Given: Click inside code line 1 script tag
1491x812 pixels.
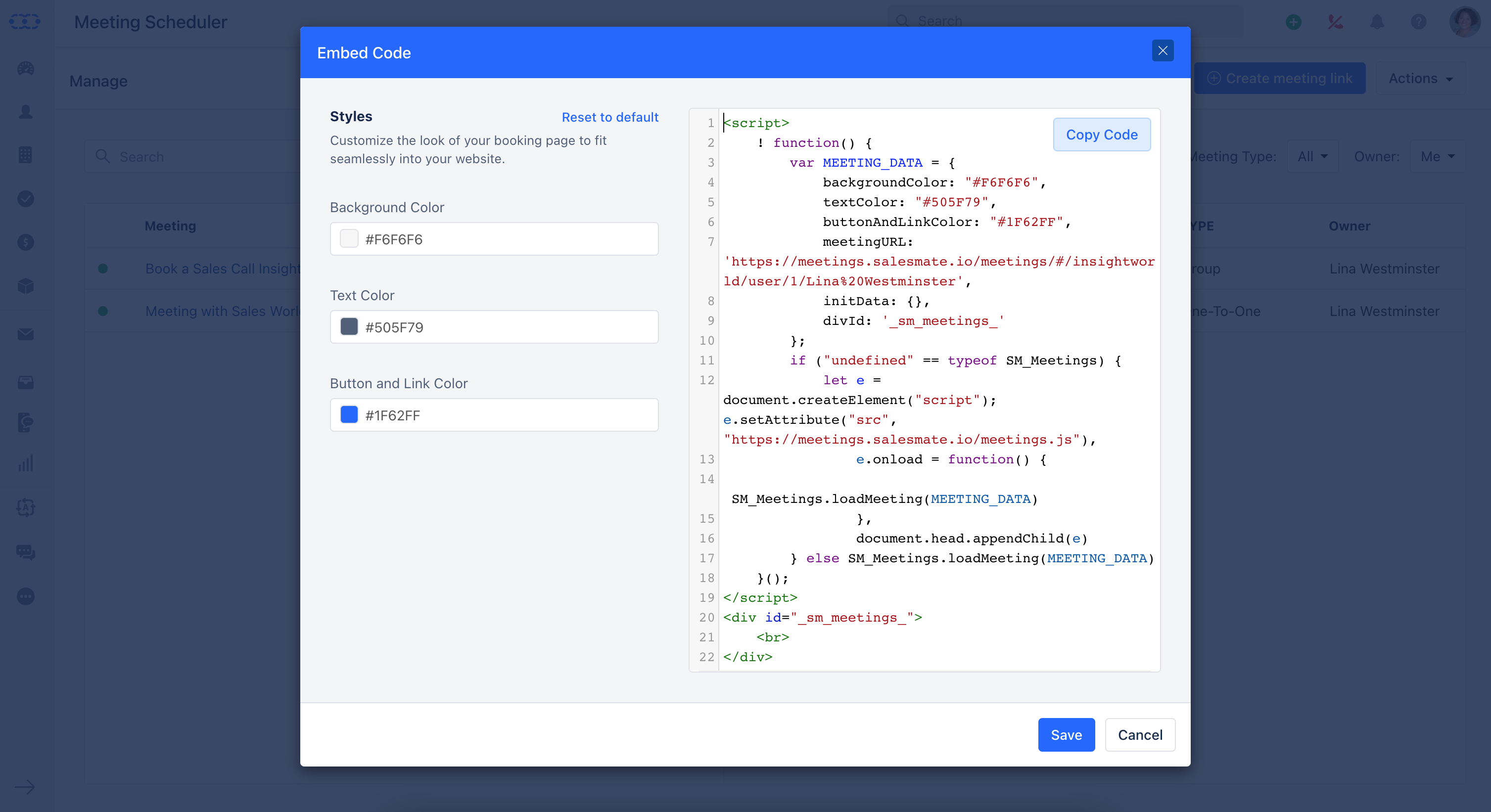Looking at the screenshot, I should point(756,123).
